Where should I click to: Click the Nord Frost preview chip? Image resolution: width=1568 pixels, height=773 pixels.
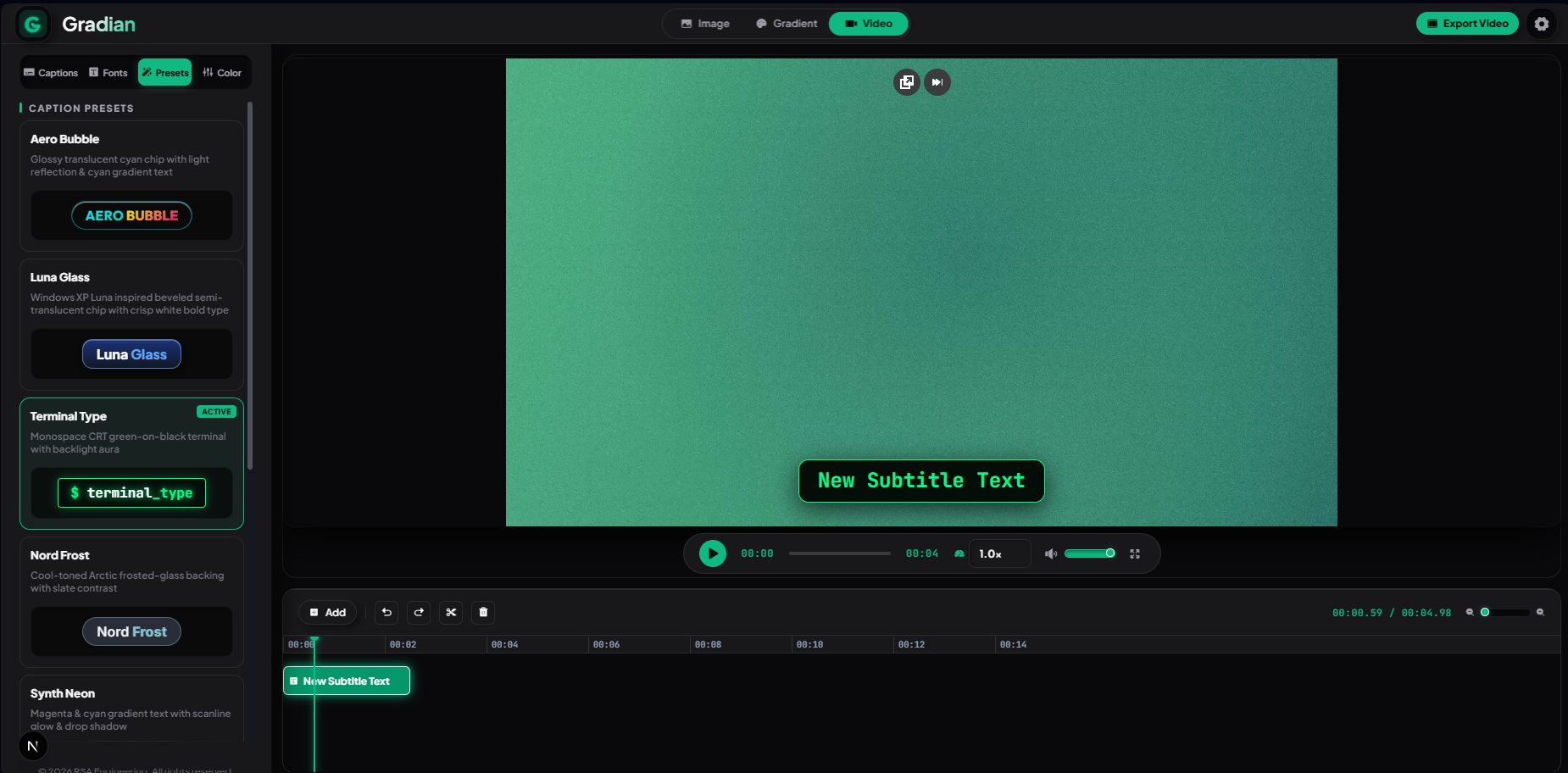(131, 631)
